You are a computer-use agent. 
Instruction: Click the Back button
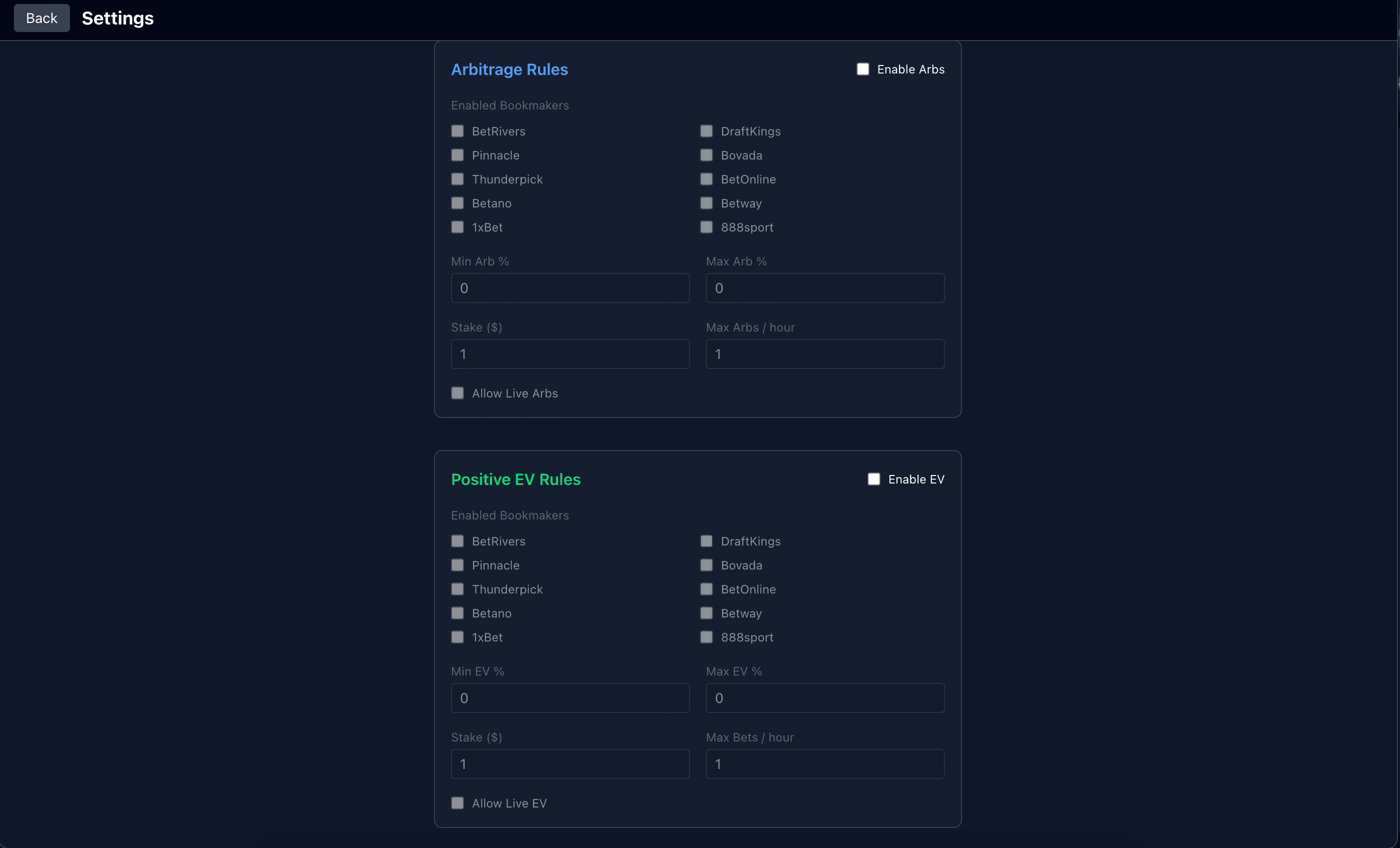41,17
